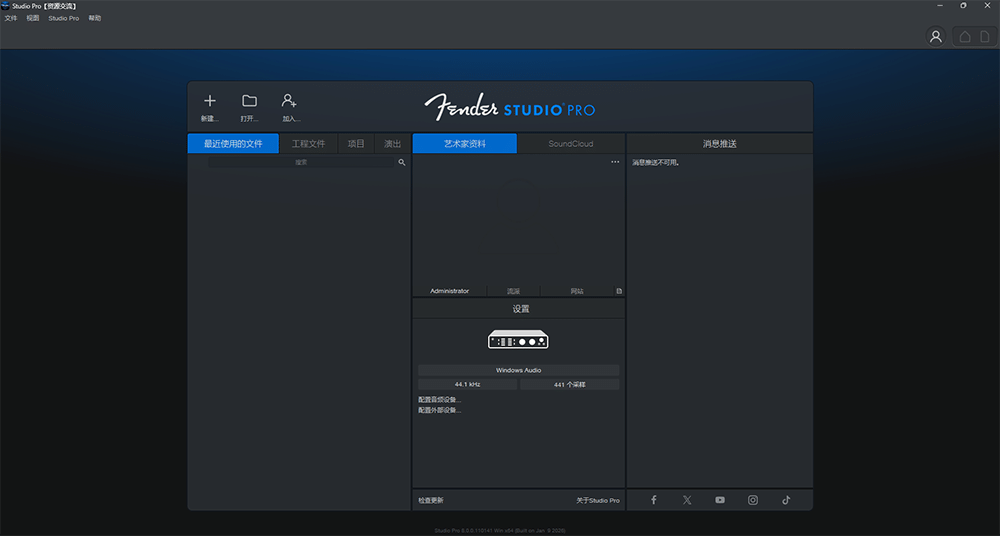Click the 加入 (Join) person icon
This screenshot has width=1000, height=536.
point(290,101)
